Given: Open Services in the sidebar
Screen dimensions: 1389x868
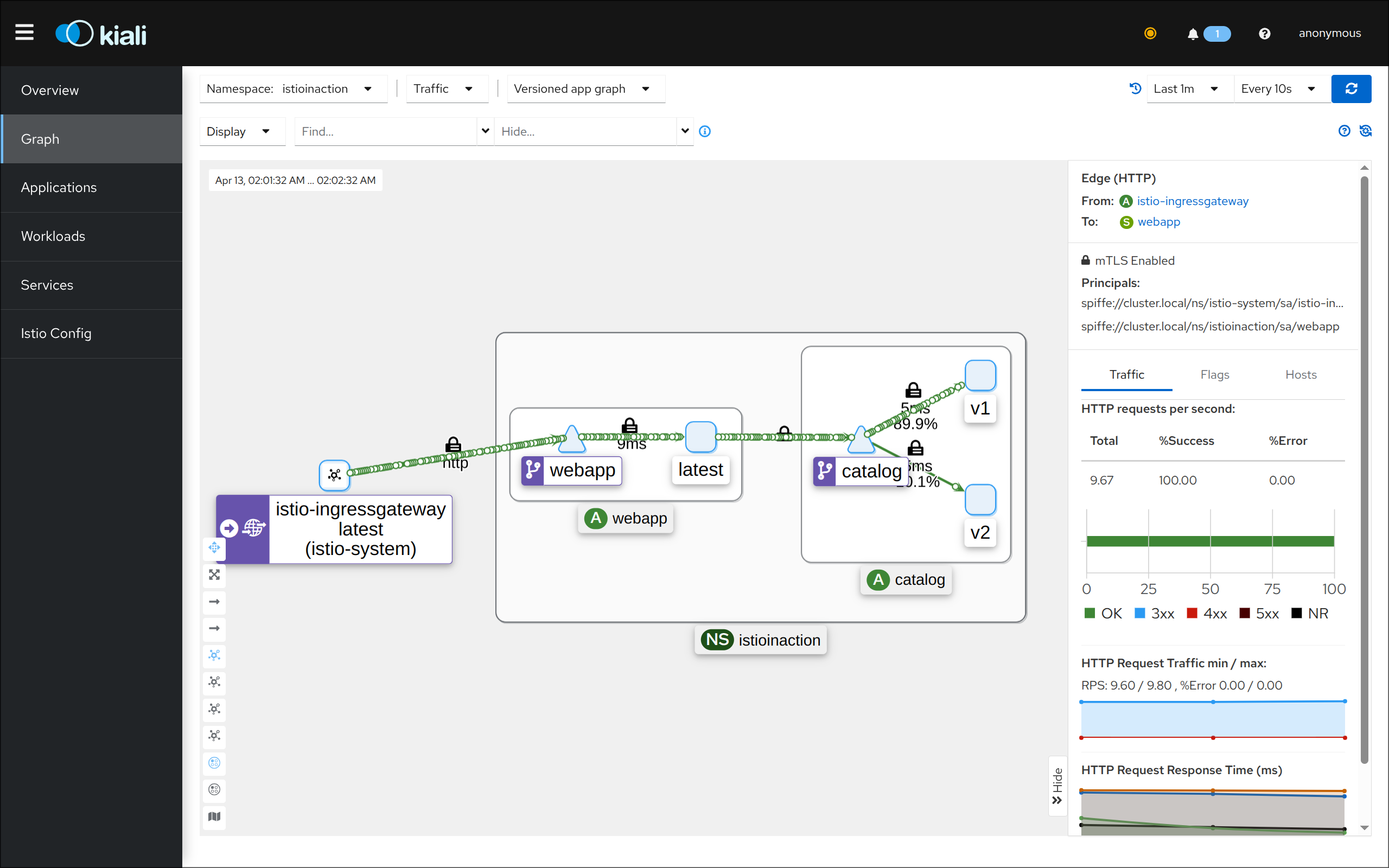Looking at the screenshot, I should pyautogui.click(x=91, y=285).
